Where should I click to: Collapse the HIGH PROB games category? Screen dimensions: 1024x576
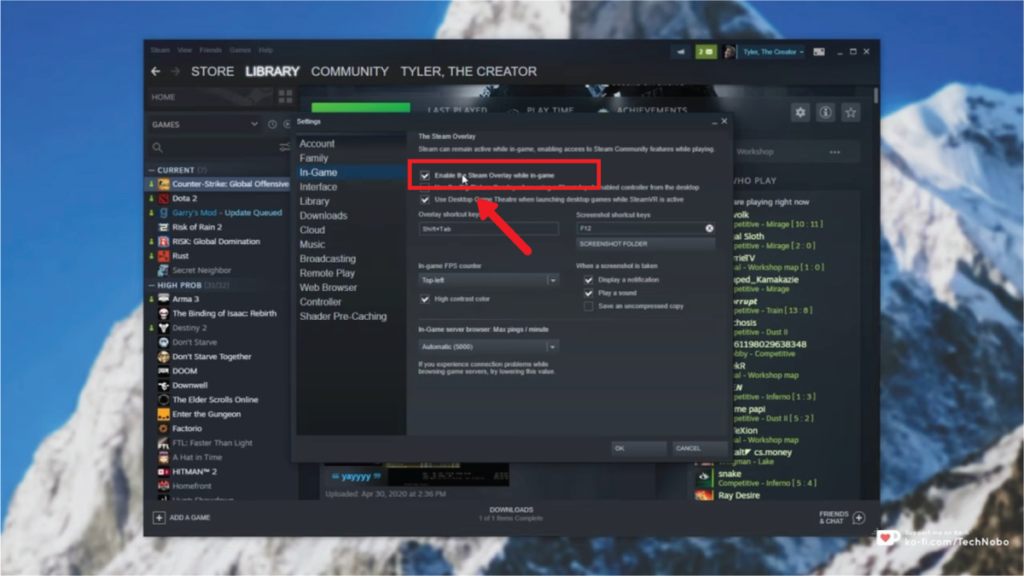(x=152, y=285)
